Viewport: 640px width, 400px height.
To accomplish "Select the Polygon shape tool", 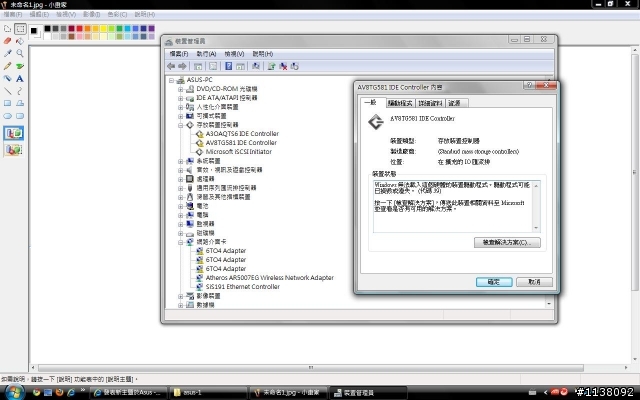I will 20,103.
